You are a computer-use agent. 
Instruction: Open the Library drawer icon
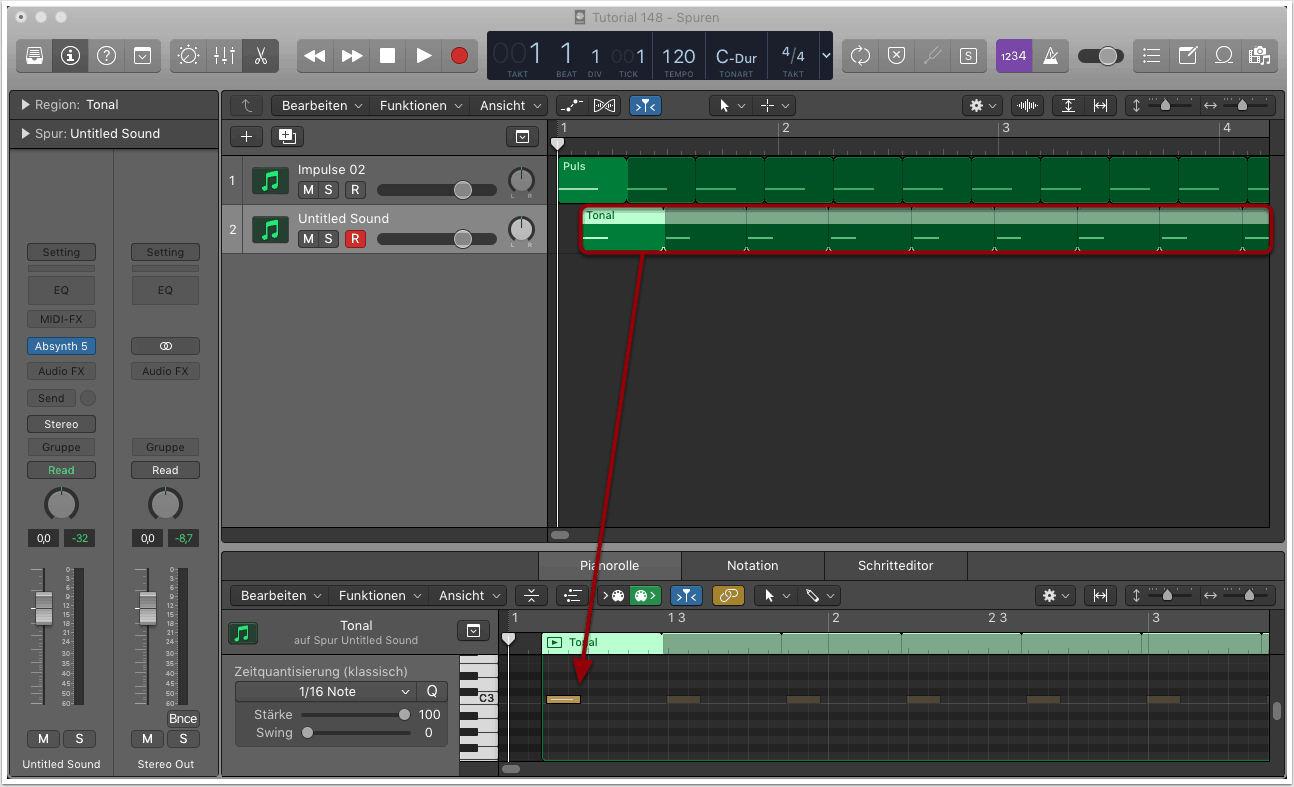tap(34, 56)
